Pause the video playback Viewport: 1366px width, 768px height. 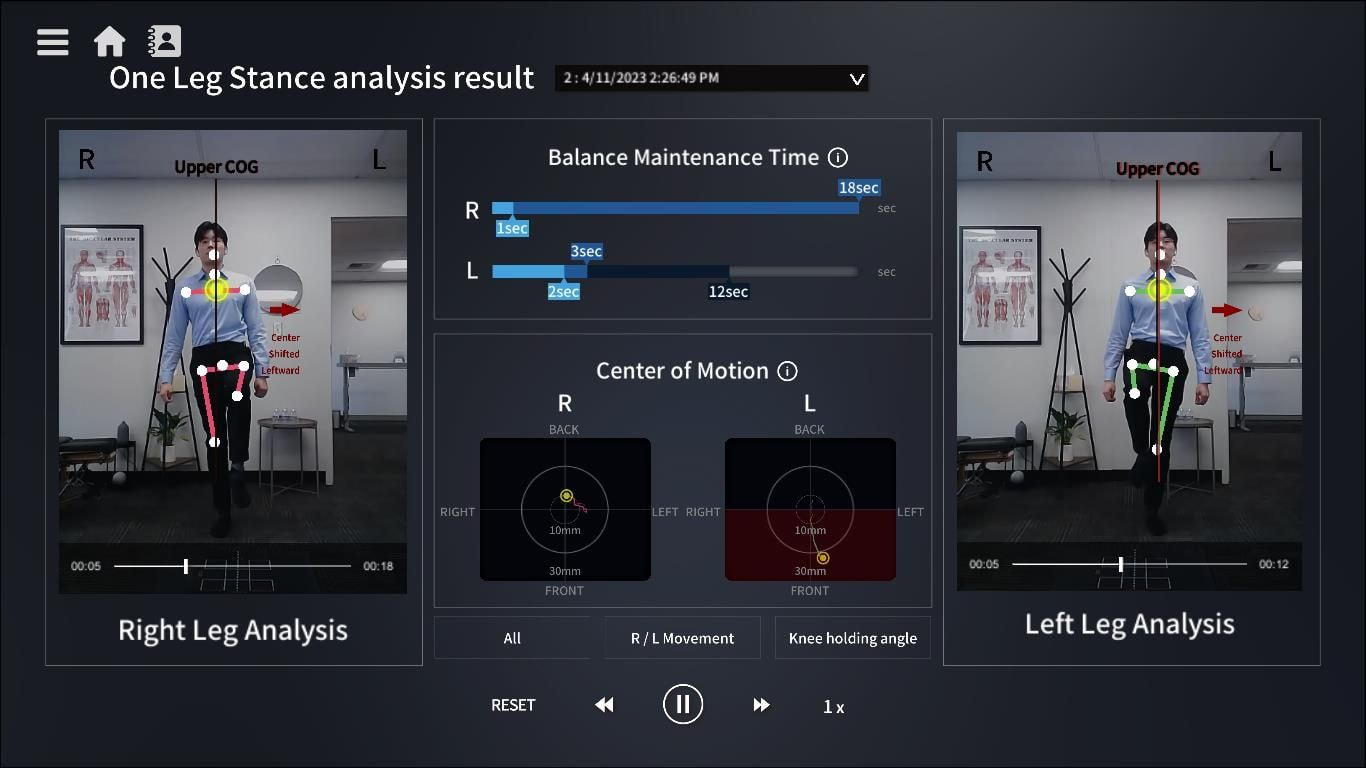coord(683,704)
